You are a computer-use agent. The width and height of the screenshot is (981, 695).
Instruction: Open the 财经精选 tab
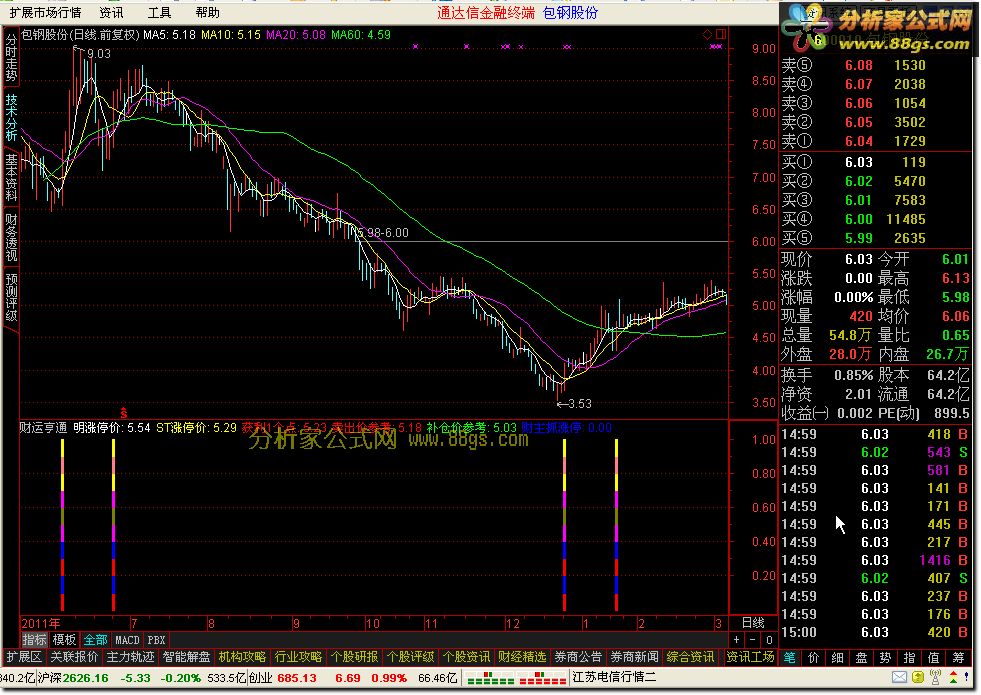pyautogui.click(x=522, y=657)
